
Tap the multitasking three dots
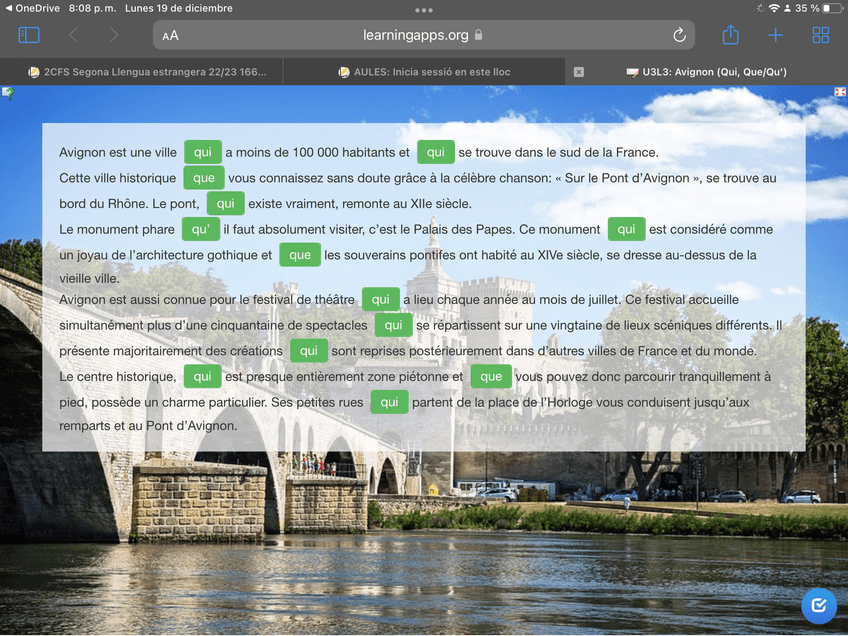click(x=423, y=10)
